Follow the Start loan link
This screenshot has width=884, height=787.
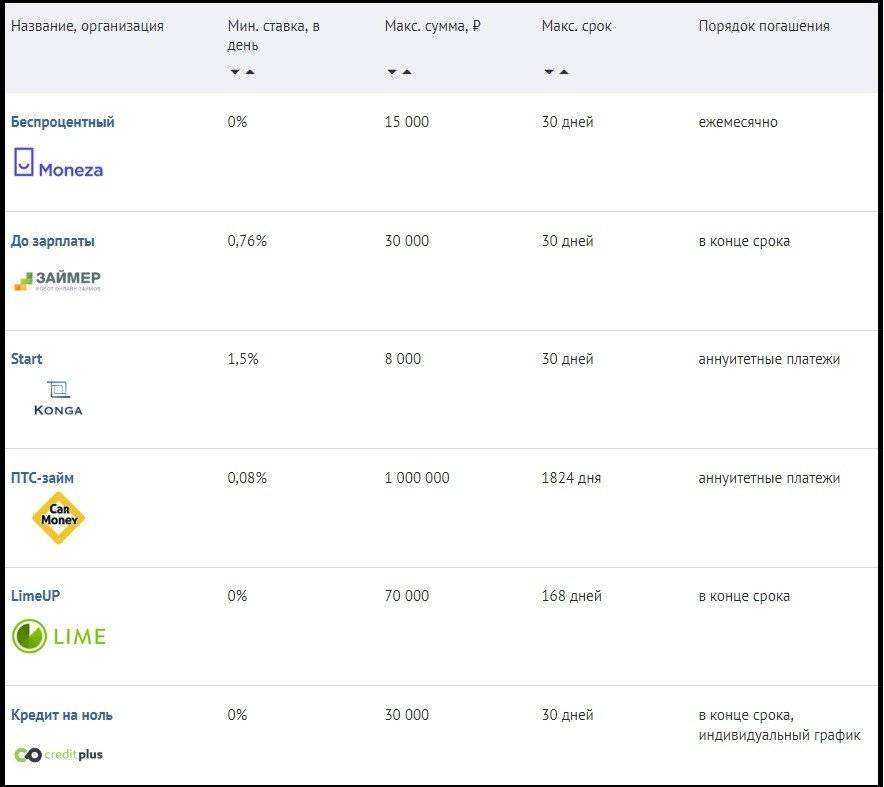point(27,359)
